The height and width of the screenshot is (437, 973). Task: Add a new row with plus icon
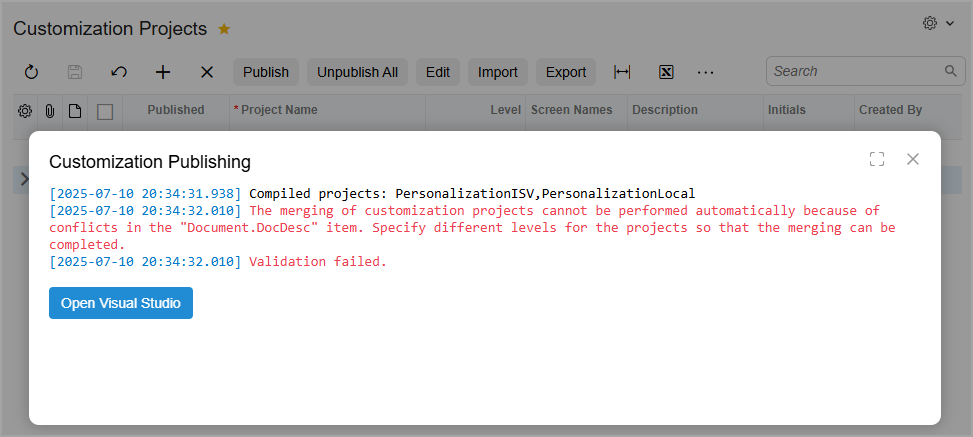[x=163, y=72]
